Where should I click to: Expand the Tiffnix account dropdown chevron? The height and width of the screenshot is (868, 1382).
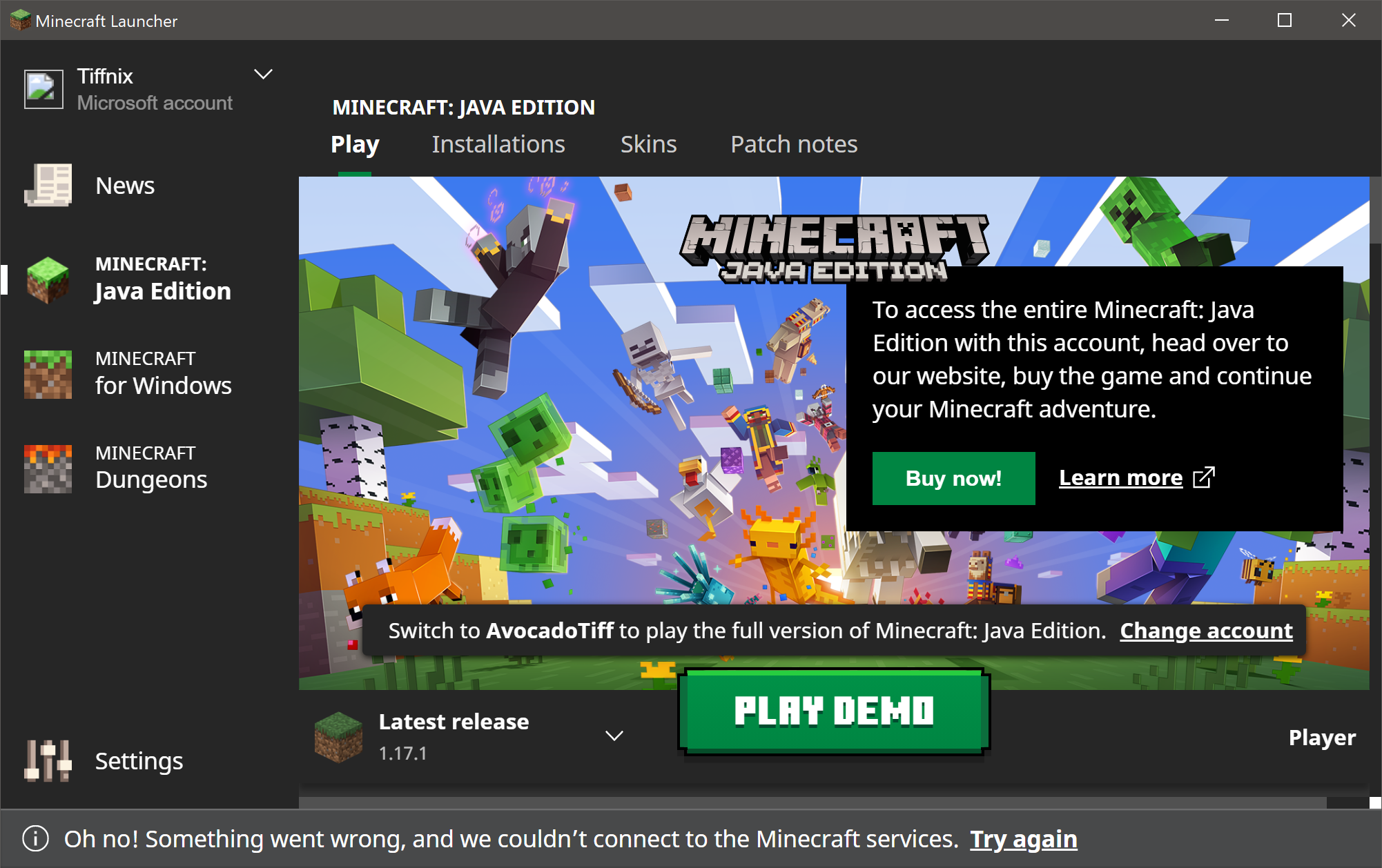pyautogui.click(x=263, y=75)
